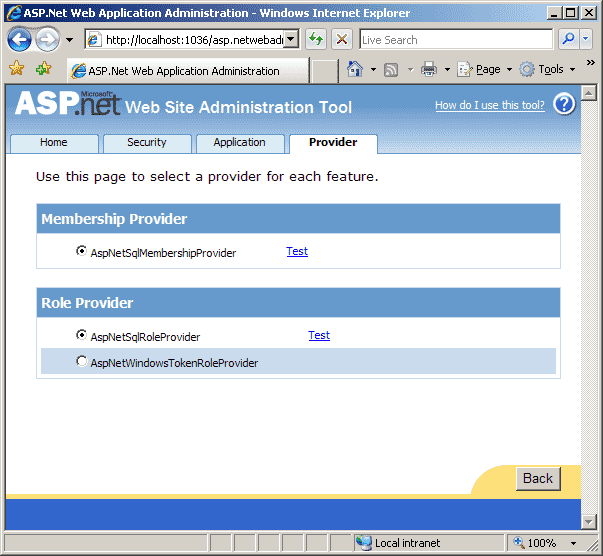Click Local intranet zone status icon
The width and height of the screenshot is (603, 556).
pos(363,543)
